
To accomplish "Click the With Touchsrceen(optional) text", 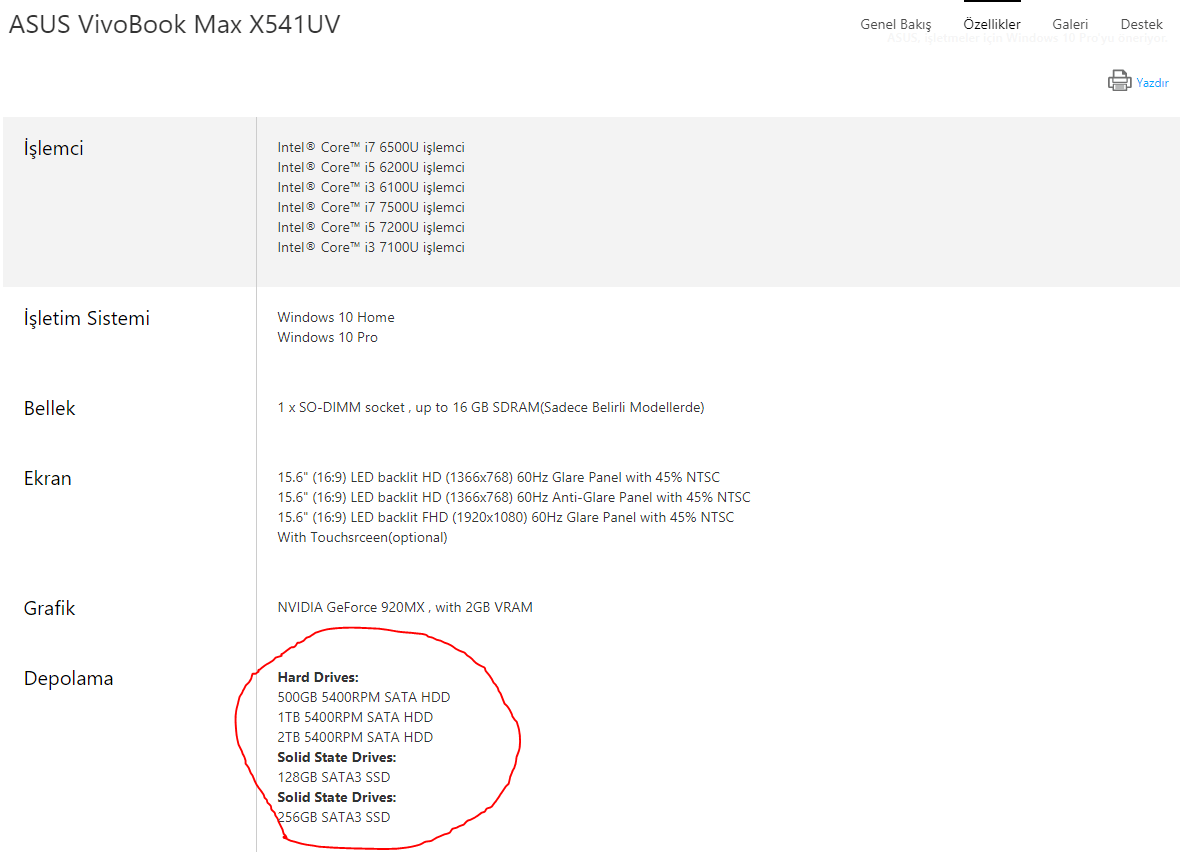I will tap(362, 537).
